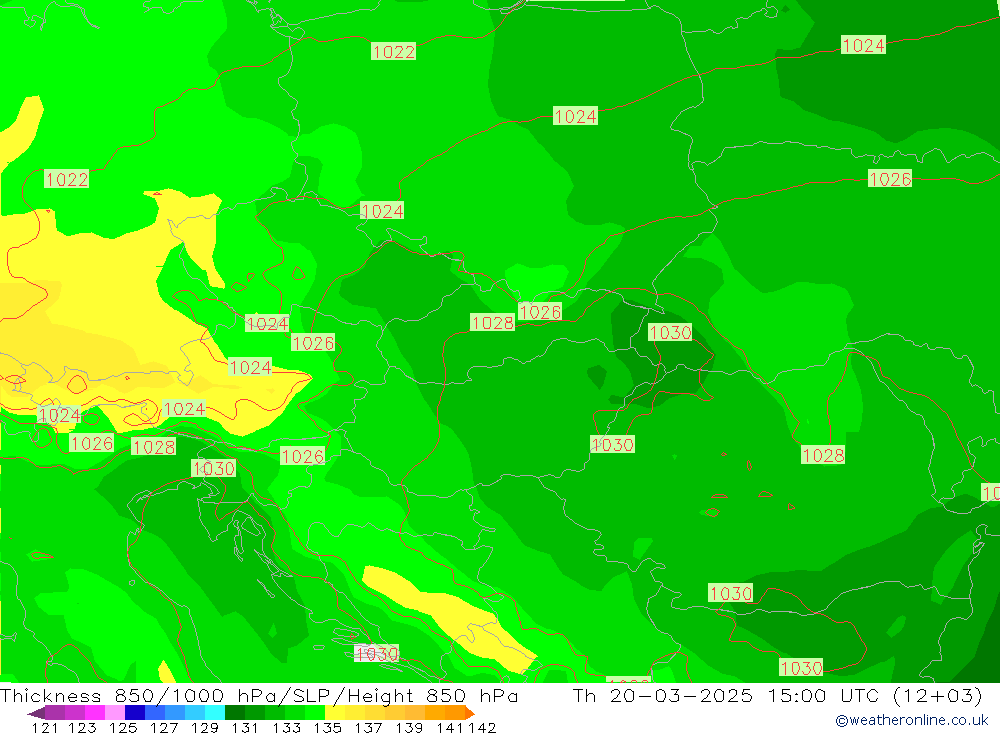Select the bright yellow legend swatch at 135
This screenshot has width=1000, height=733.
pyautogui.click(x=335, y=713)
